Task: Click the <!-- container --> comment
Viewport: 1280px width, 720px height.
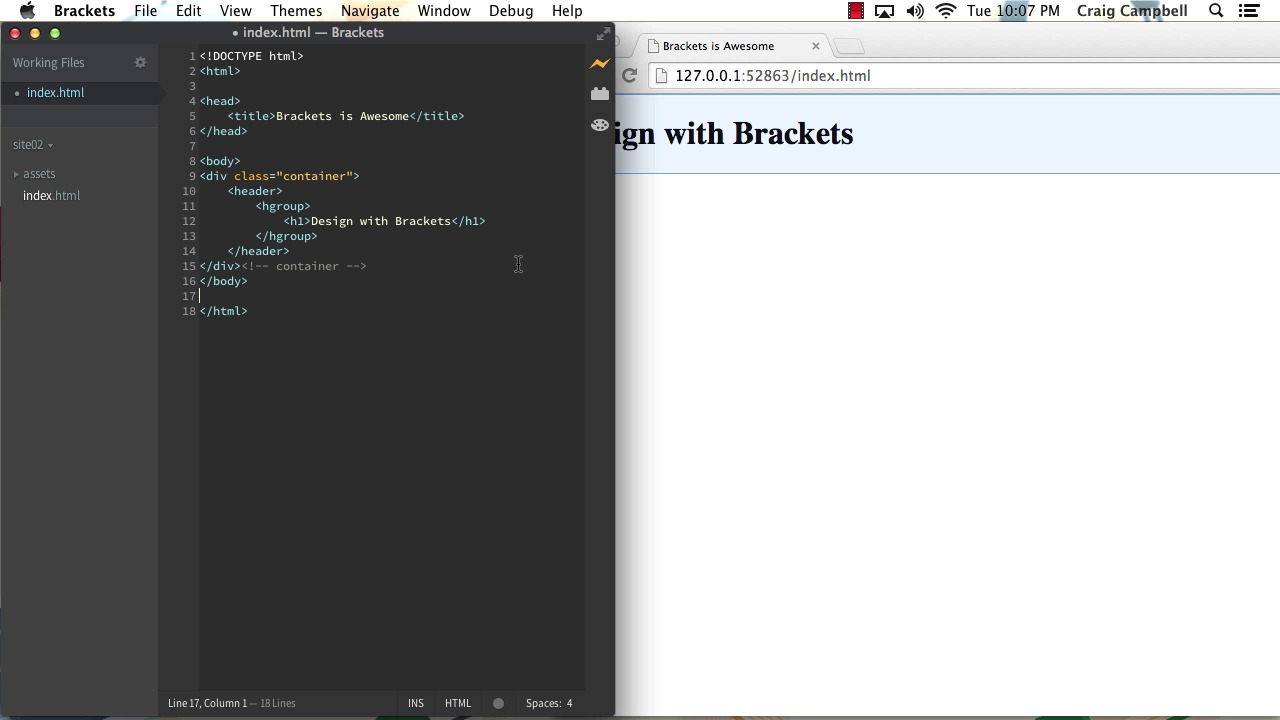Action: coord(304,266)
